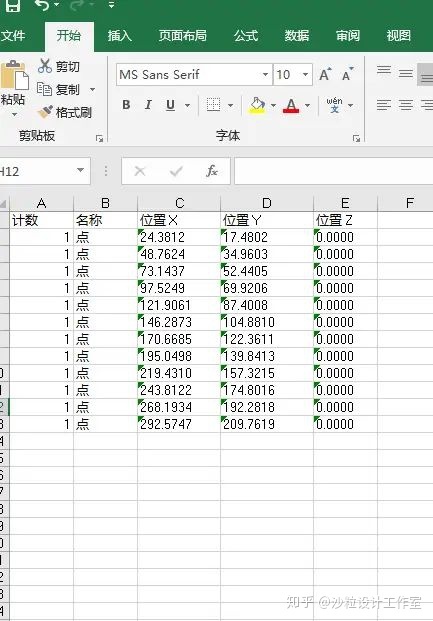
Task: Open the borders dropdown arrow
Action: pyautogui.click(x=231, y=105)
